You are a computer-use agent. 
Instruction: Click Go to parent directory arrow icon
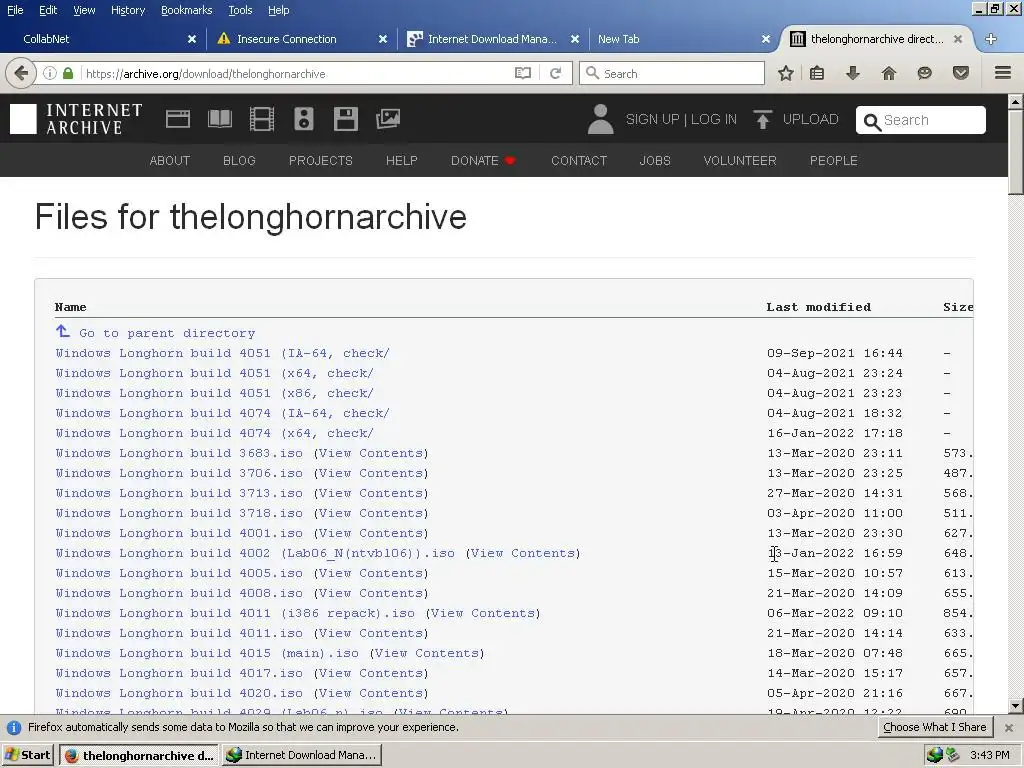coord(63,332)
